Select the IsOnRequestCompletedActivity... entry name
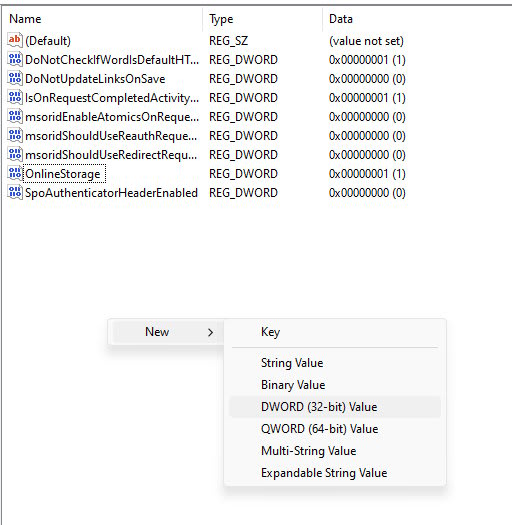This screenshot has width=512, height=525. (112, 98)
